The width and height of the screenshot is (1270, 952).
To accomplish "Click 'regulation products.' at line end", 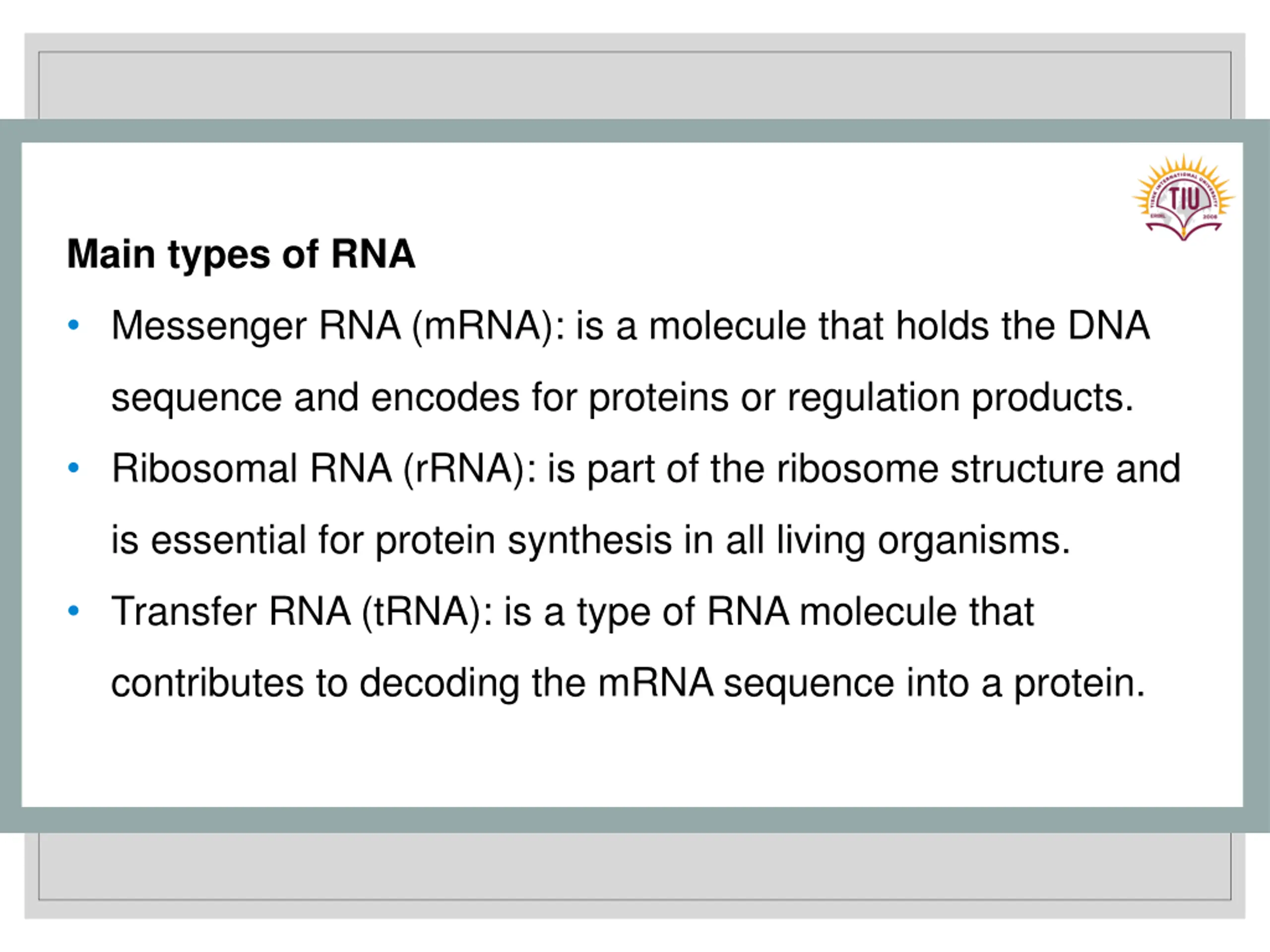I will point(960,398).
